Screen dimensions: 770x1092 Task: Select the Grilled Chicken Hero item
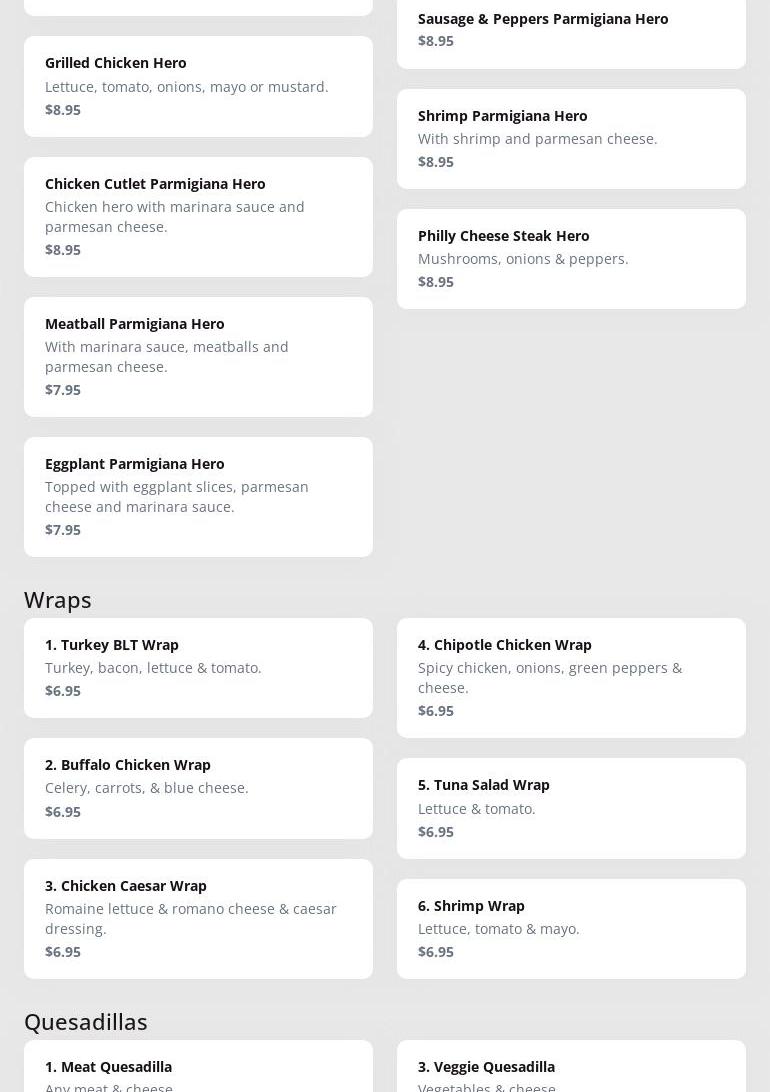[198, 86]
